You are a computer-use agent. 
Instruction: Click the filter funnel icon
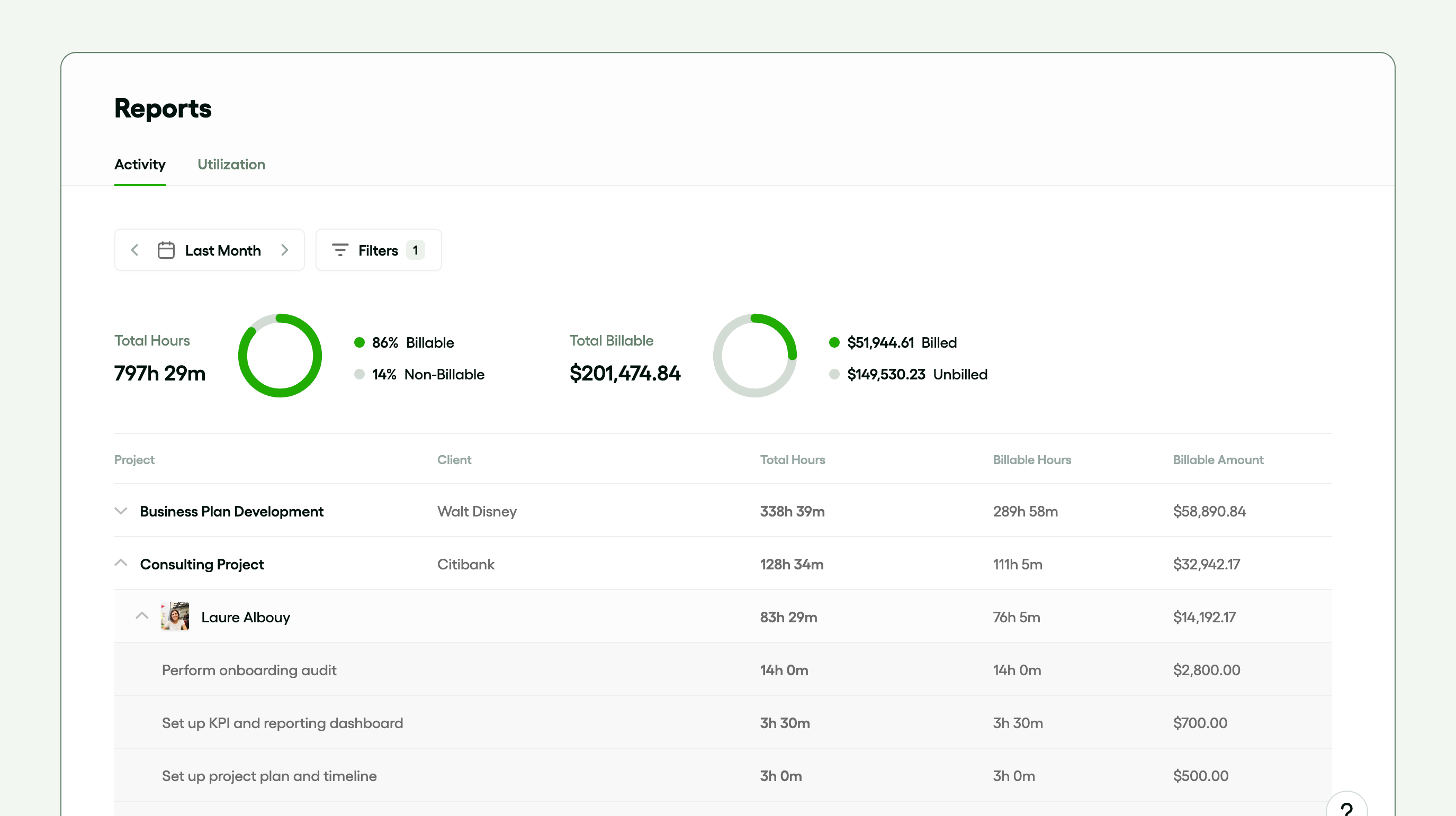tap(340, 250)
